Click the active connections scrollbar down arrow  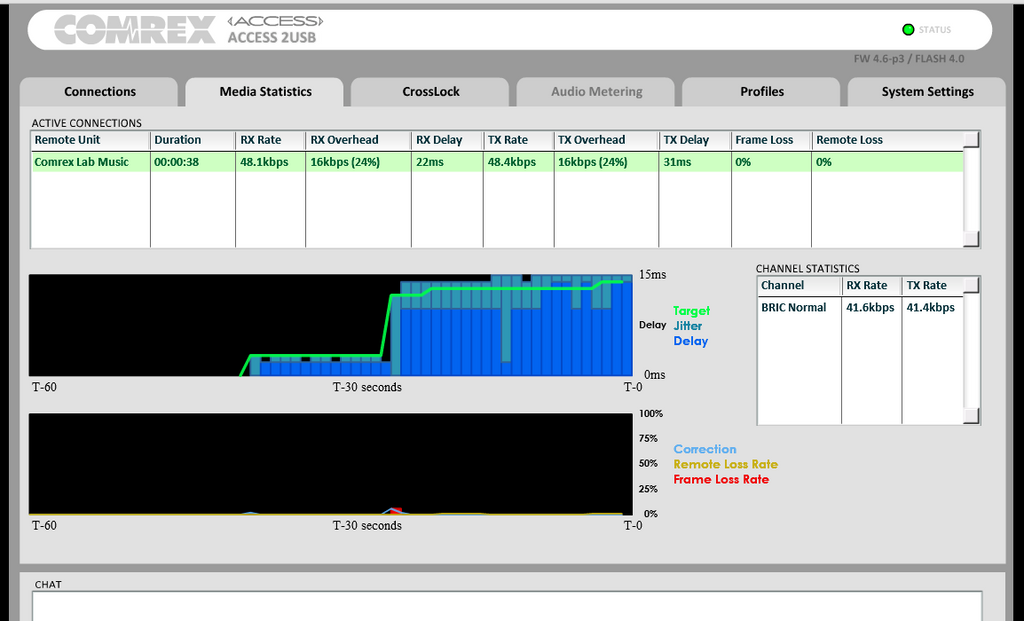coord(972,239)
